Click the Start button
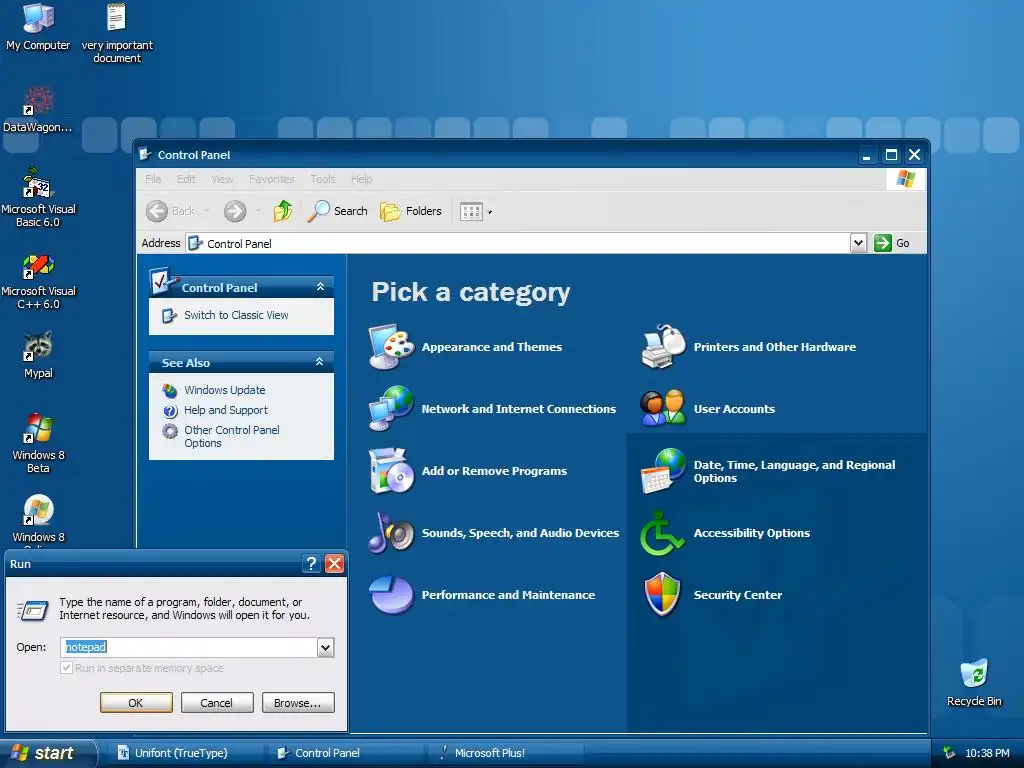 pos(48,753)
